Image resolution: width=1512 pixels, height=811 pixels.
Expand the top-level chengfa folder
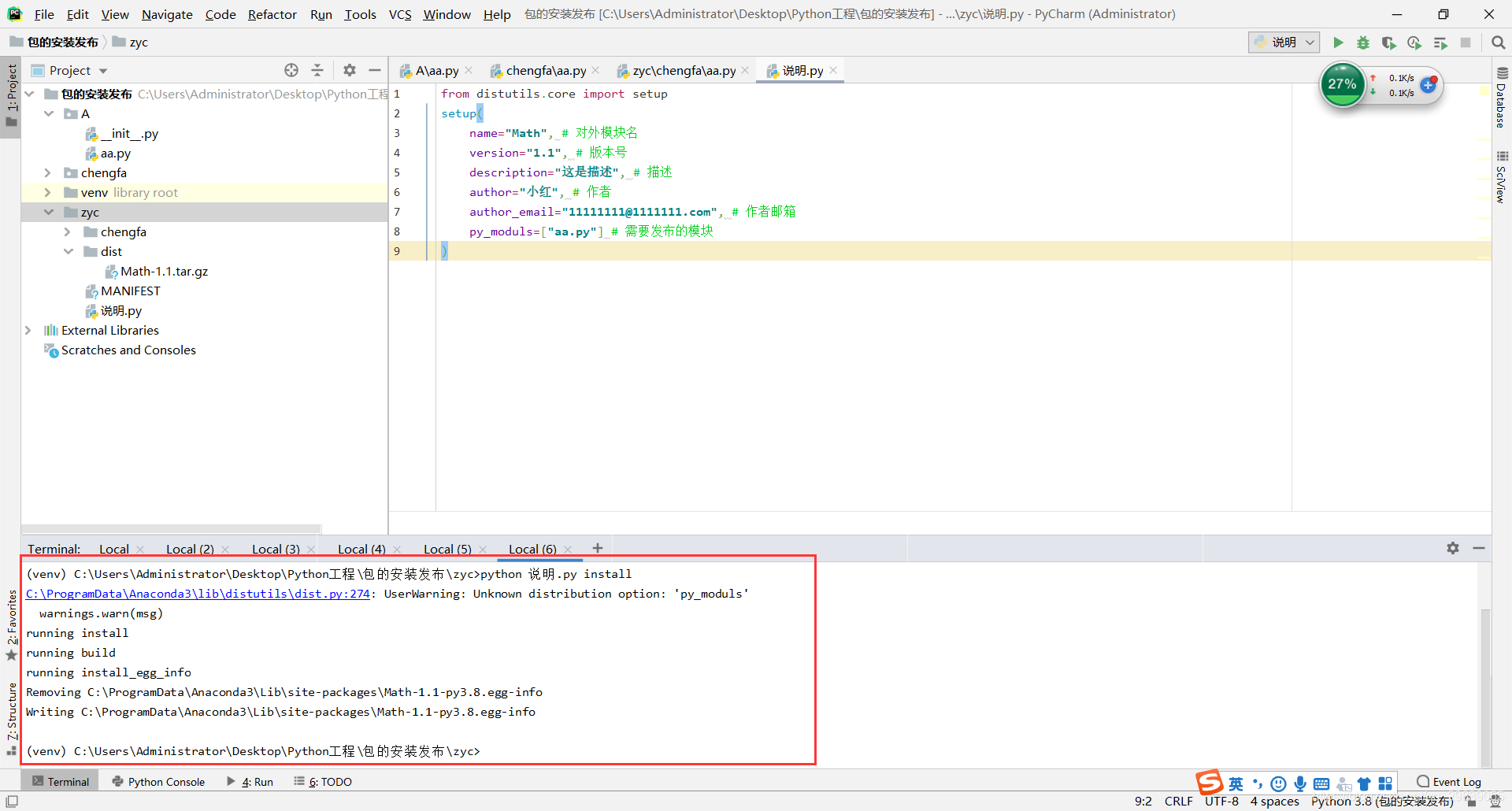49,172
